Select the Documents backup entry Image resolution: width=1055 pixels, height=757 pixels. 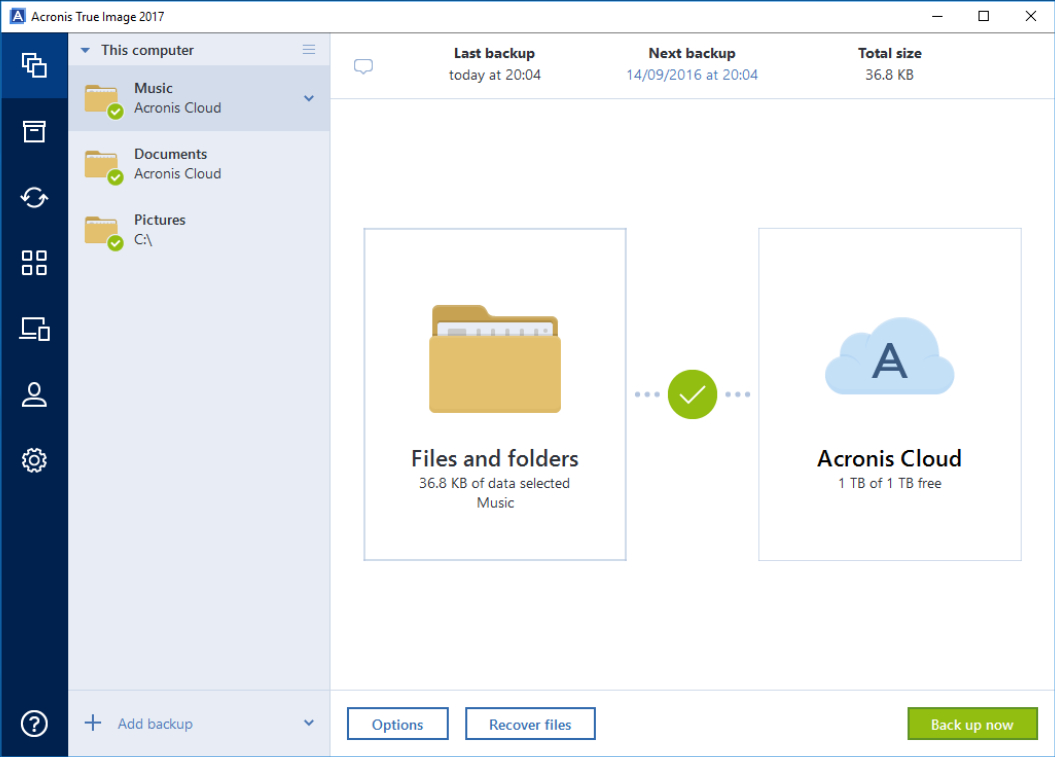coord(198,164)
